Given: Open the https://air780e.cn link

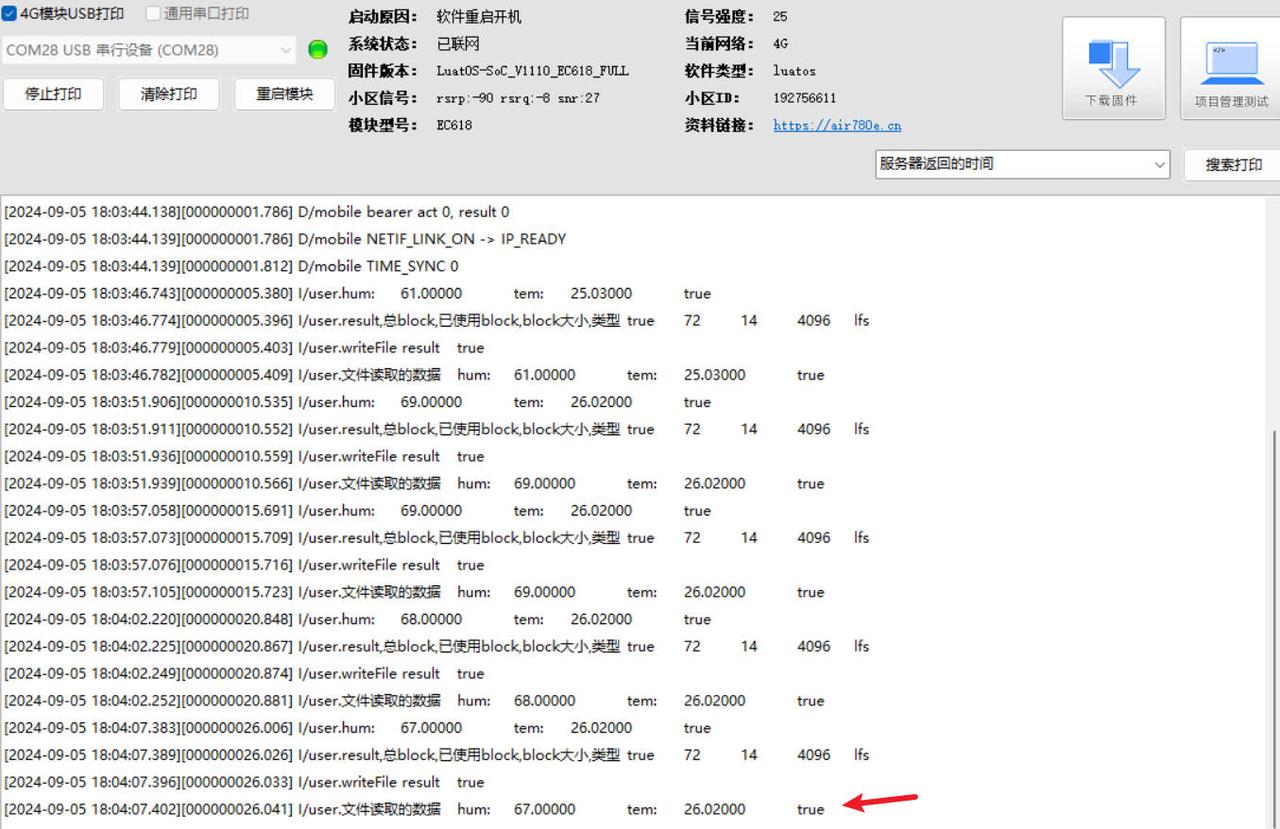Looking at the screenshot, I should pos(837,125).
